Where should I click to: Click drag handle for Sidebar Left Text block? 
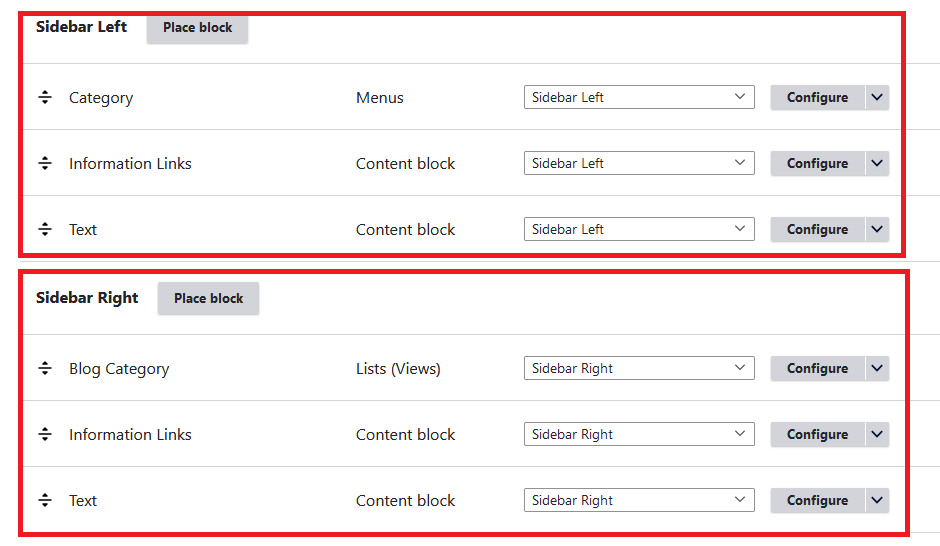pos(45,230)
